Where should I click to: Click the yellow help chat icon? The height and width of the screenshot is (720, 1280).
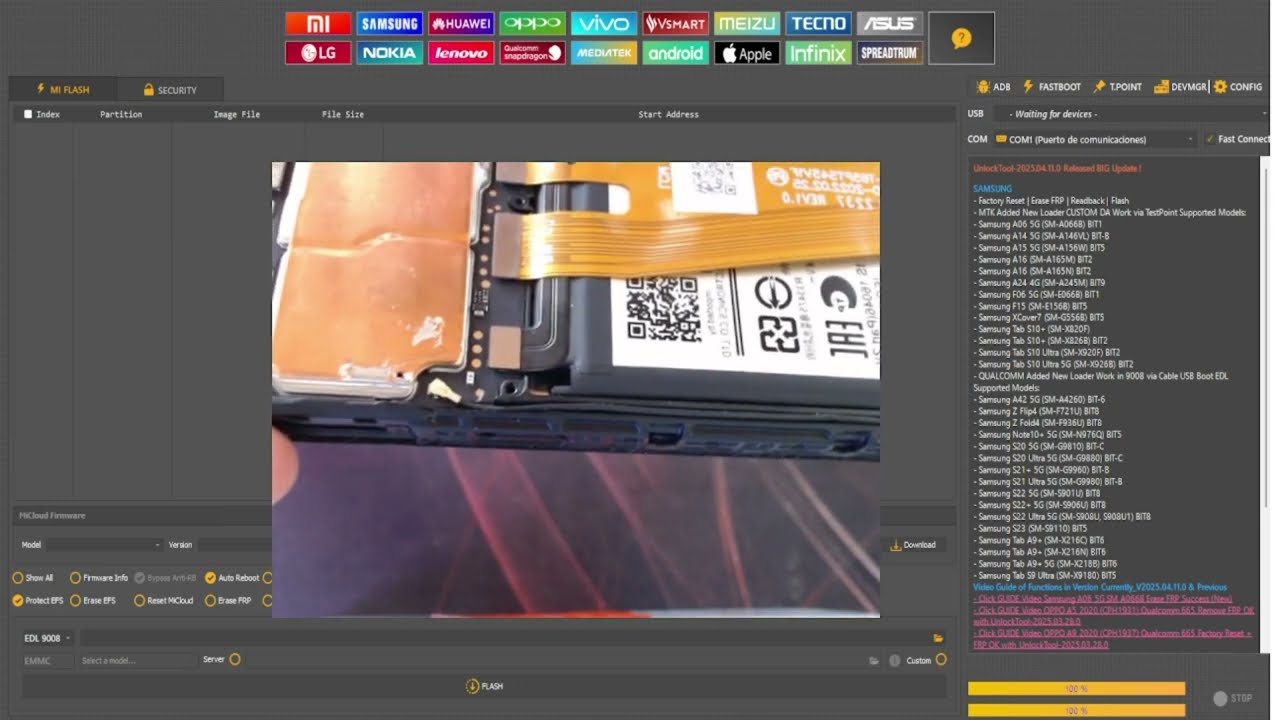coord(961,38)
